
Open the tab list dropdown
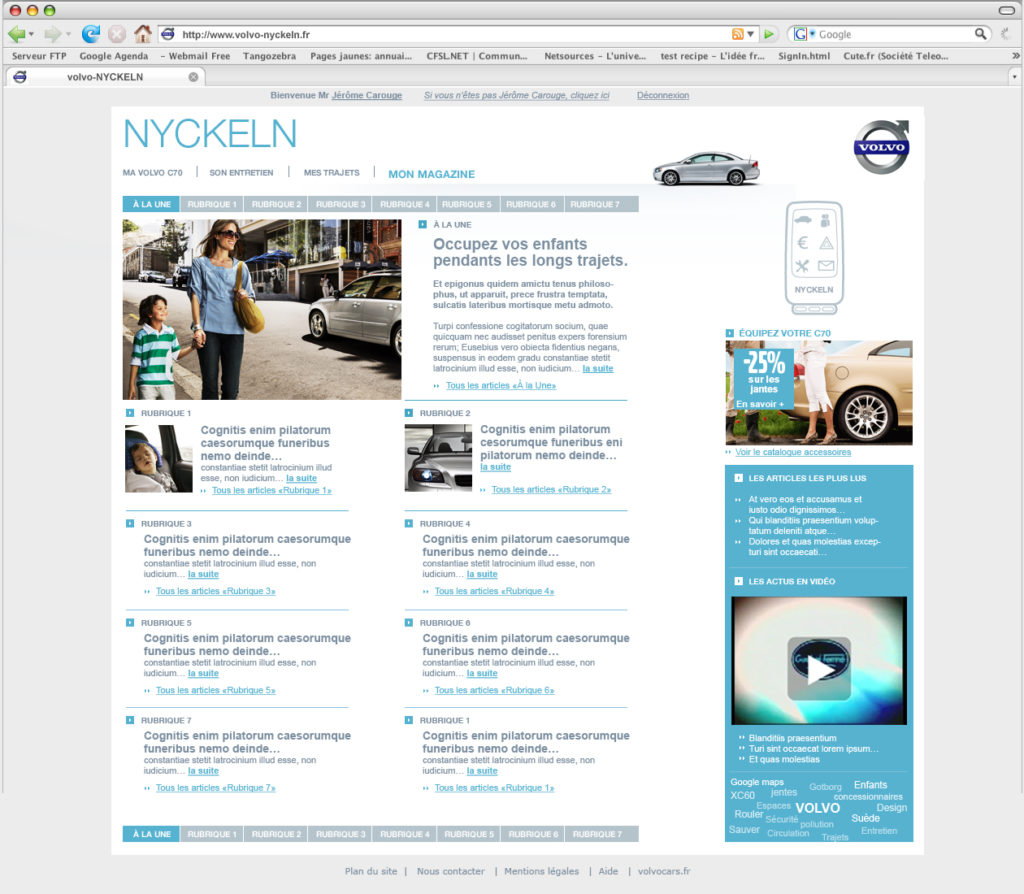click(1014, 77)
